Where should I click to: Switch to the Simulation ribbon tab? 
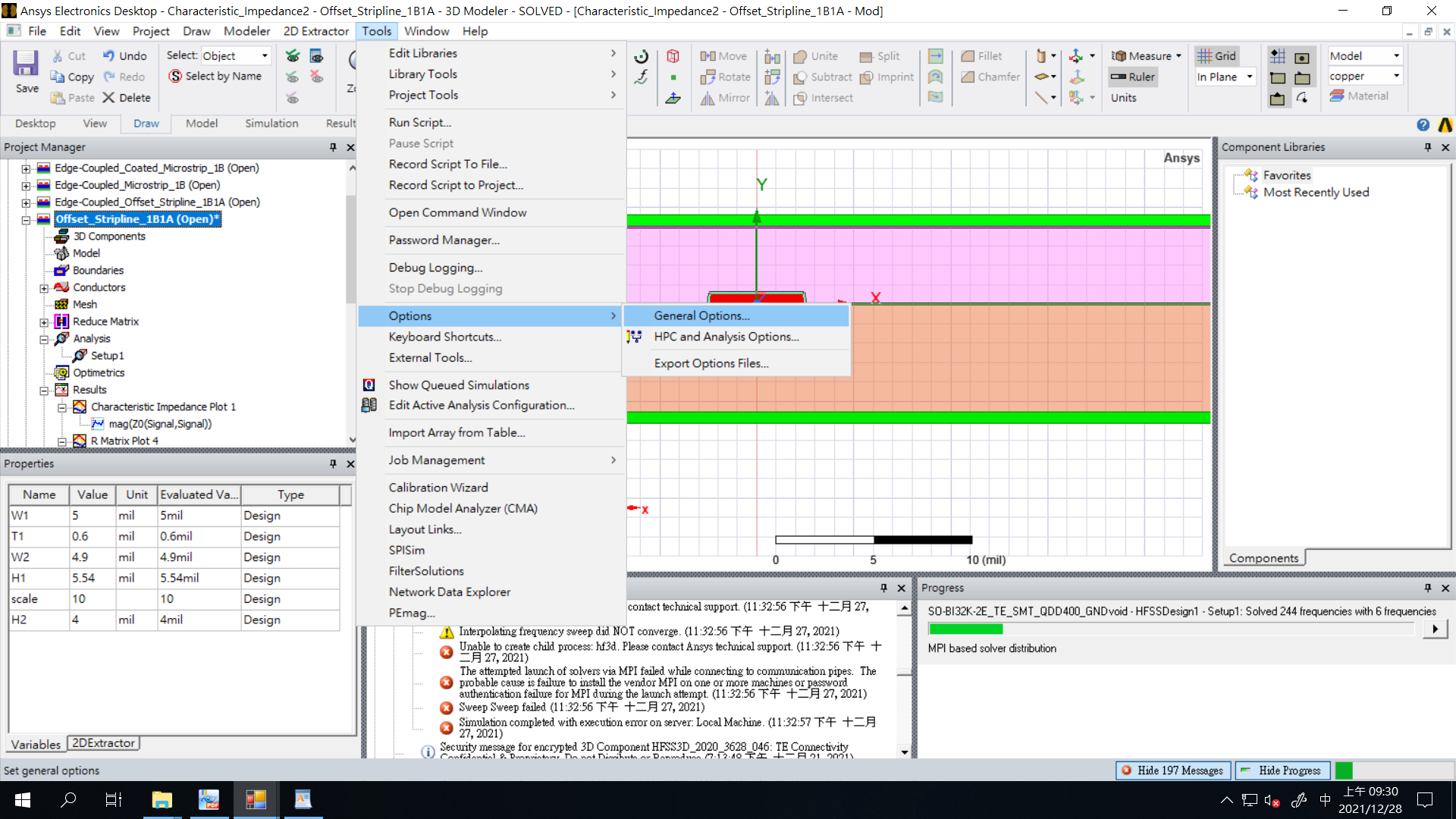(x=271, y=124)
